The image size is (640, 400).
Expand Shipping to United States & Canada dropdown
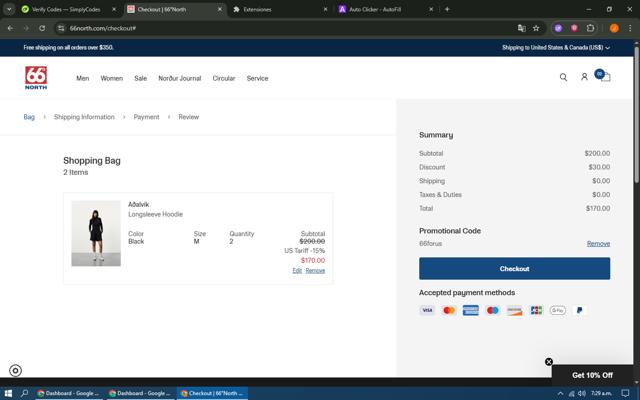556,48
